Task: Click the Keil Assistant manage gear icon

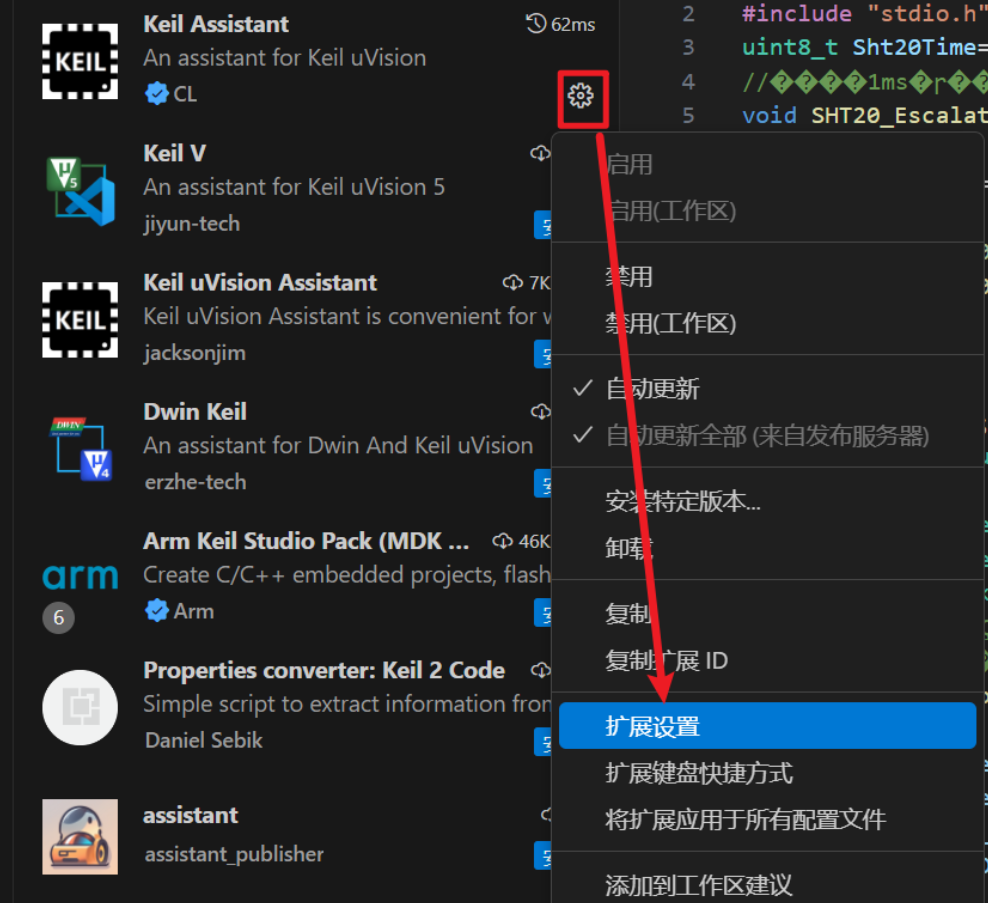Action: (580, 96)
